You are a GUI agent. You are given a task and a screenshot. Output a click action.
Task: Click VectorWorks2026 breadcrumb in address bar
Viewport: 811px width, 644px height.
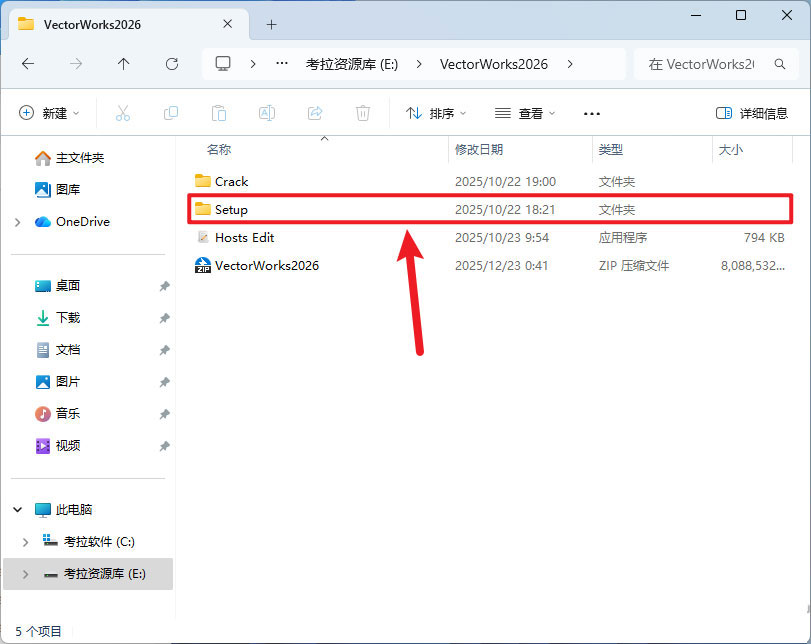pos(493,64)
